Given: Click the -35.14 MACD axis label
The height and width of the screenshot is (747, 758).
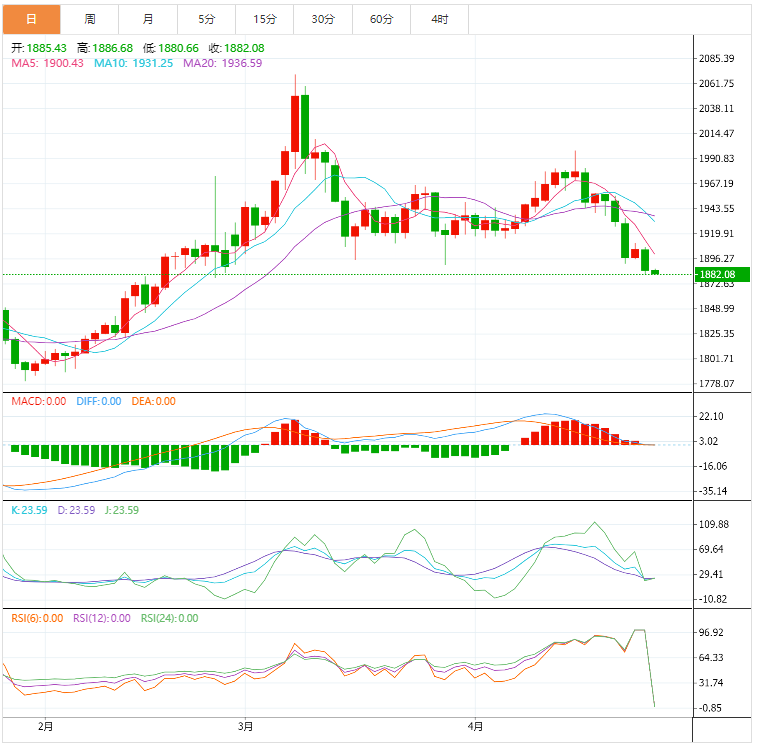Looking at the screenshot, I should 713,492.
